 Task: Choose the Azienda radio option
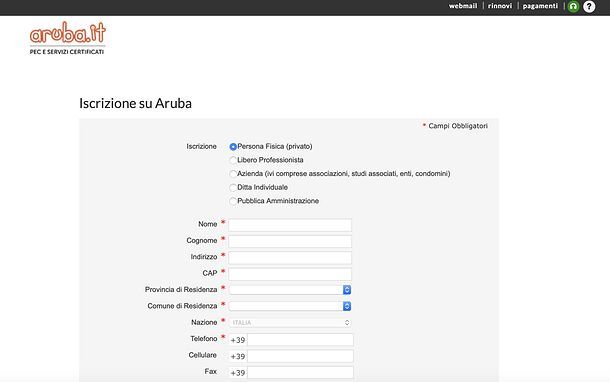pyautogui.click(x=233, y=174)
